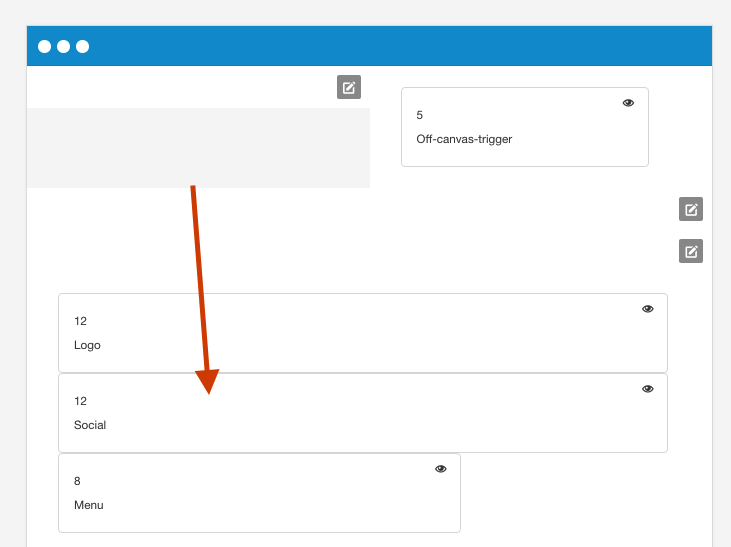Toggle the Menu card's eye icon
The width and height of the screenshot is (731, 547).
pyautogui.click(x=441, y=469)
